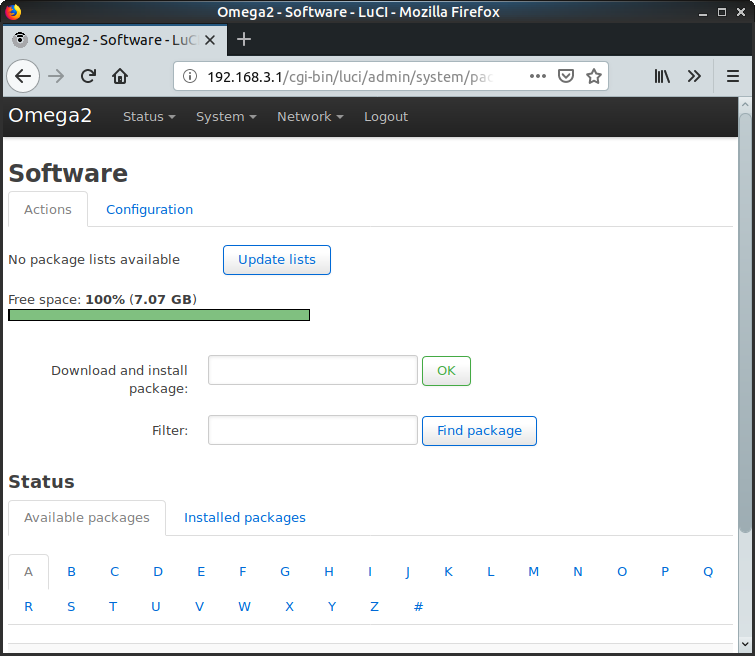Open the Status dropdown menu
755x656 pixels.
149,117
